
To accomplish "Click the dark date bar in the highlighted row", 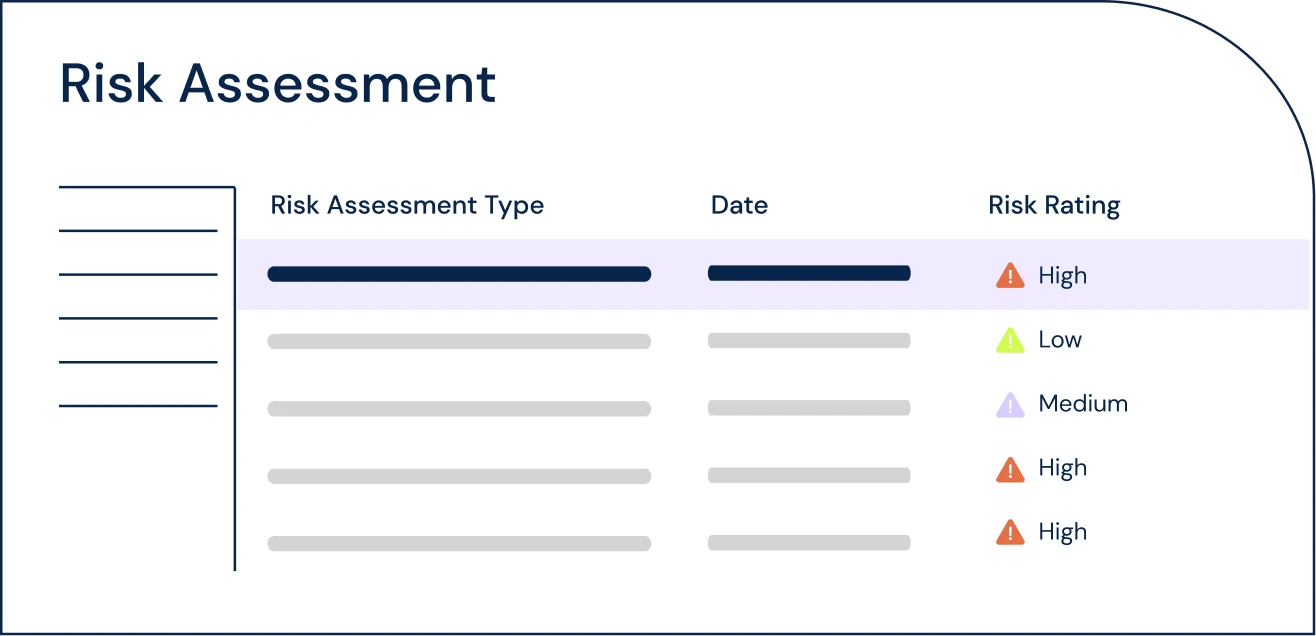I will [x=809, y=273].
